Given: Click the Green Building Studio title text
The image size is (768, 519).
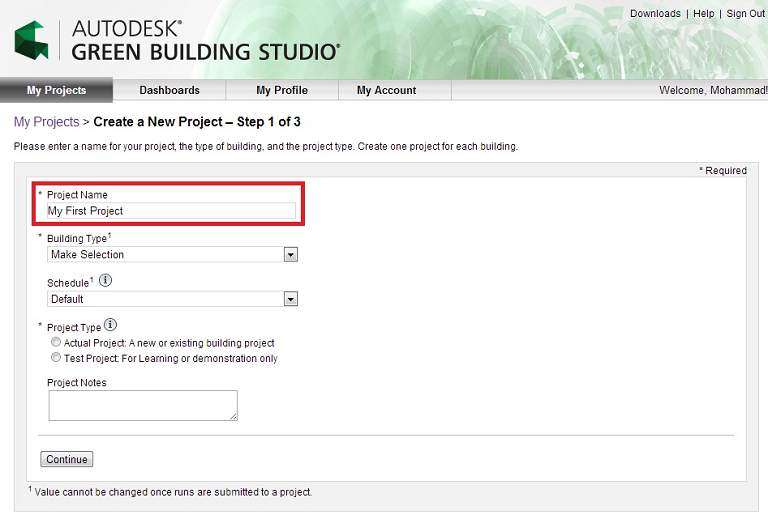Looking at the screenshot, I should coord(206,52).
